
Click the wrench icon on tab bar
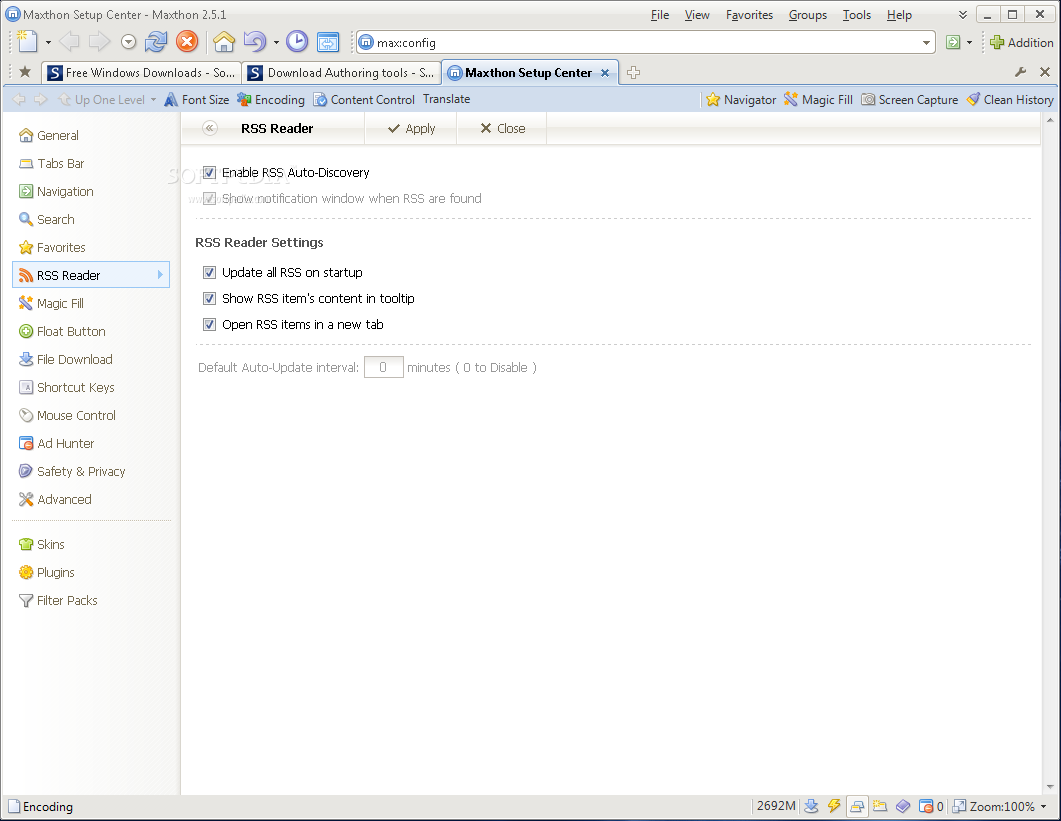tap(1020, 72)
